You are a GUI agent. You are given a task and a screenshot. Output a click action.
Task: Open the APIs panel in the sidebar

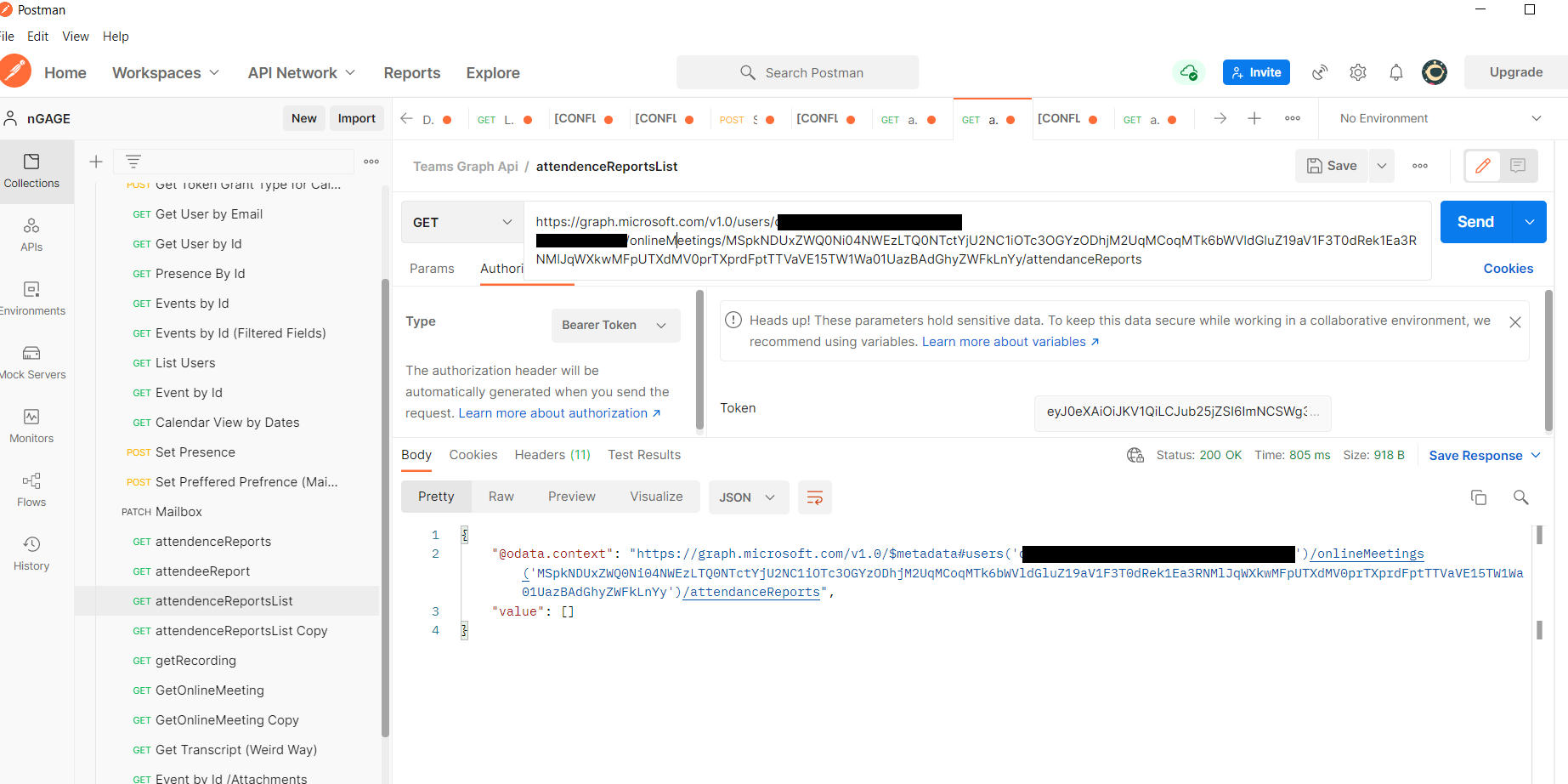(31, 234)
